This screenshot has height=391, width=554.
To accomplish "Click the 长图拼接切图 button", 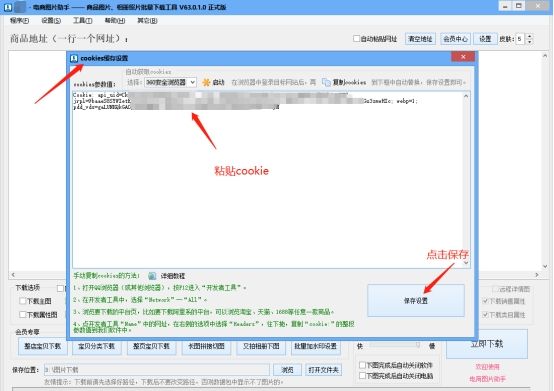I will (206, 346).
